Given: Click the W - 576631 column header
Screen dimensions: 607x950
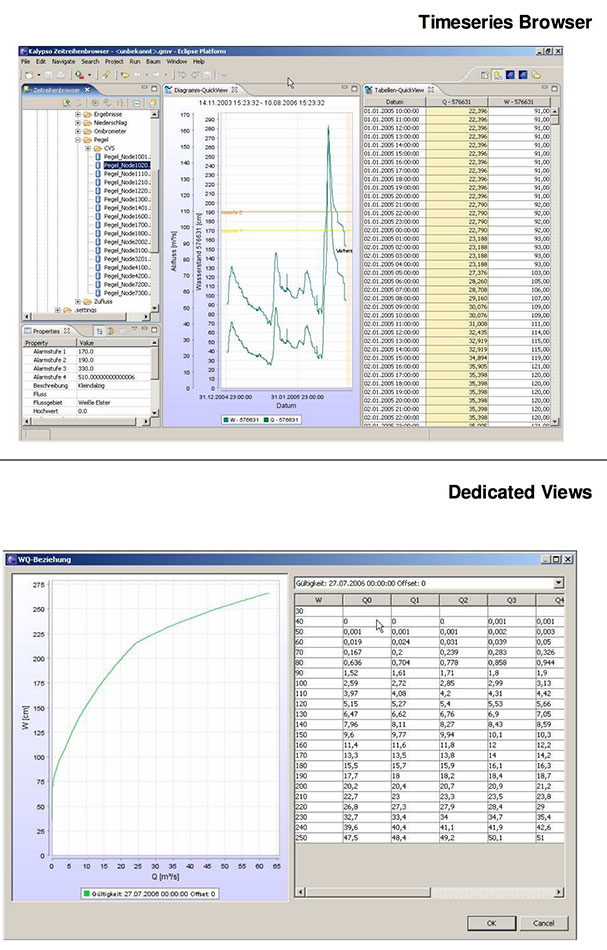Looking at the screenshot, I should (519, 102).
